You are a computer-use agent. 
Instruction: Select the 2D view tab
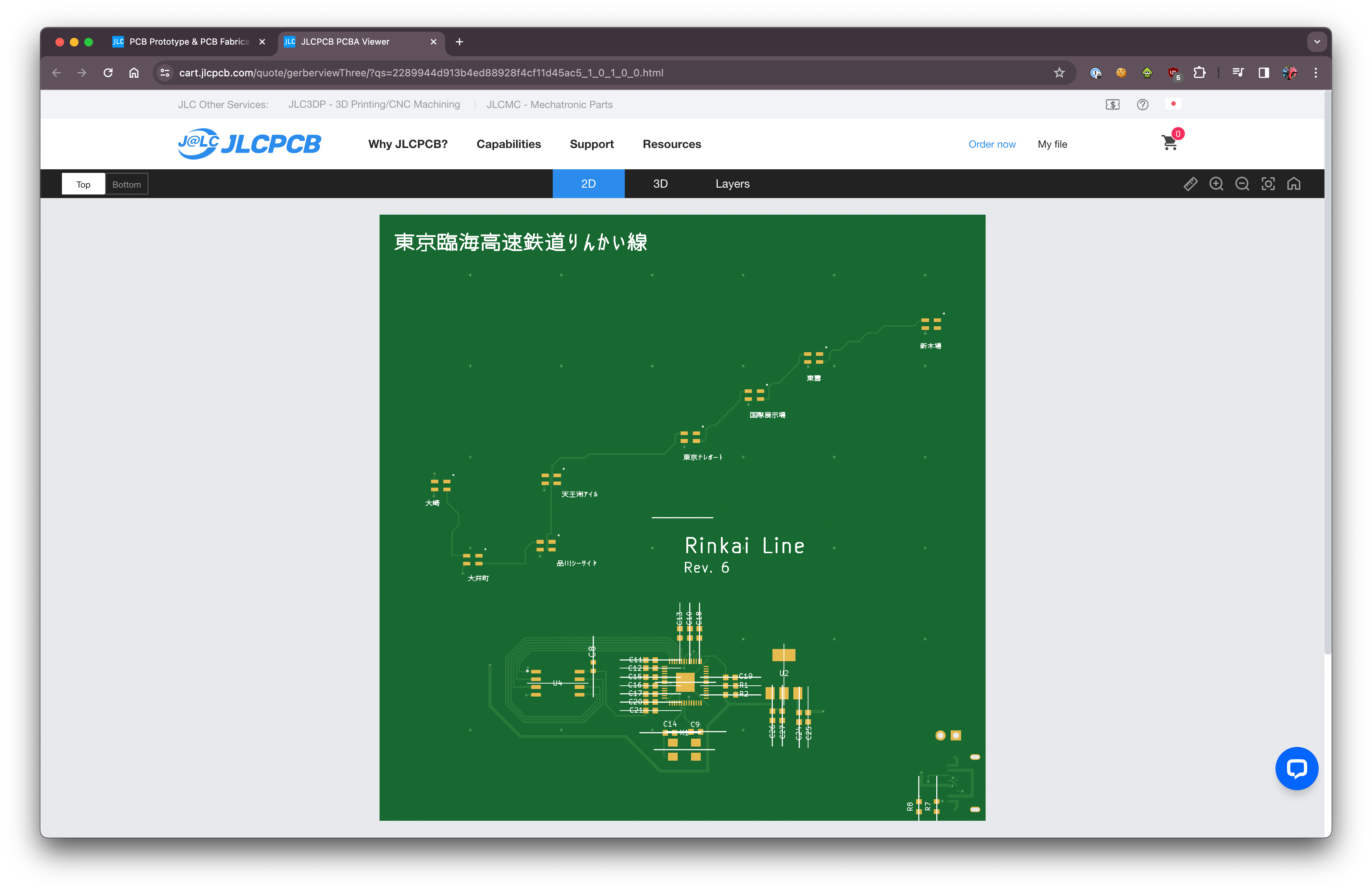click(588, 183)
